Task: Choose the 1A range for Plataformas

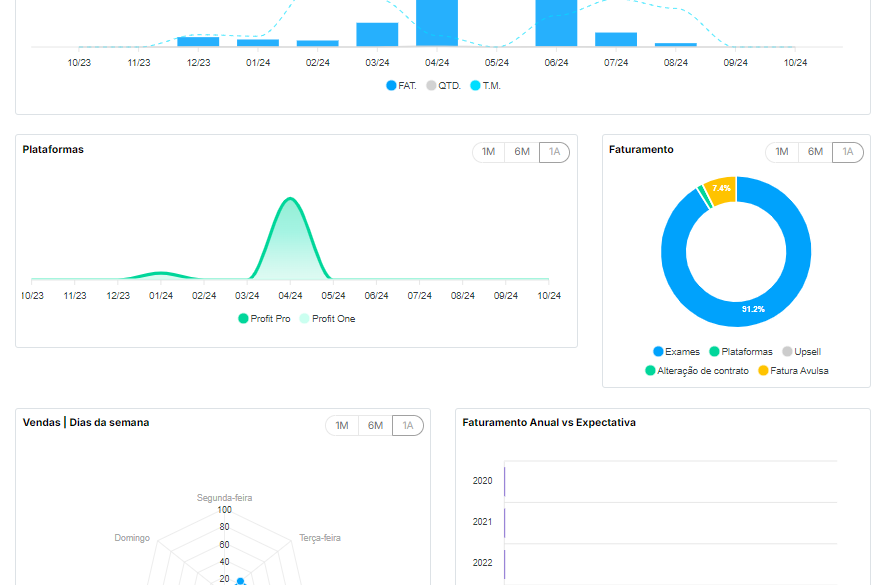Action: tap(554, 152)
